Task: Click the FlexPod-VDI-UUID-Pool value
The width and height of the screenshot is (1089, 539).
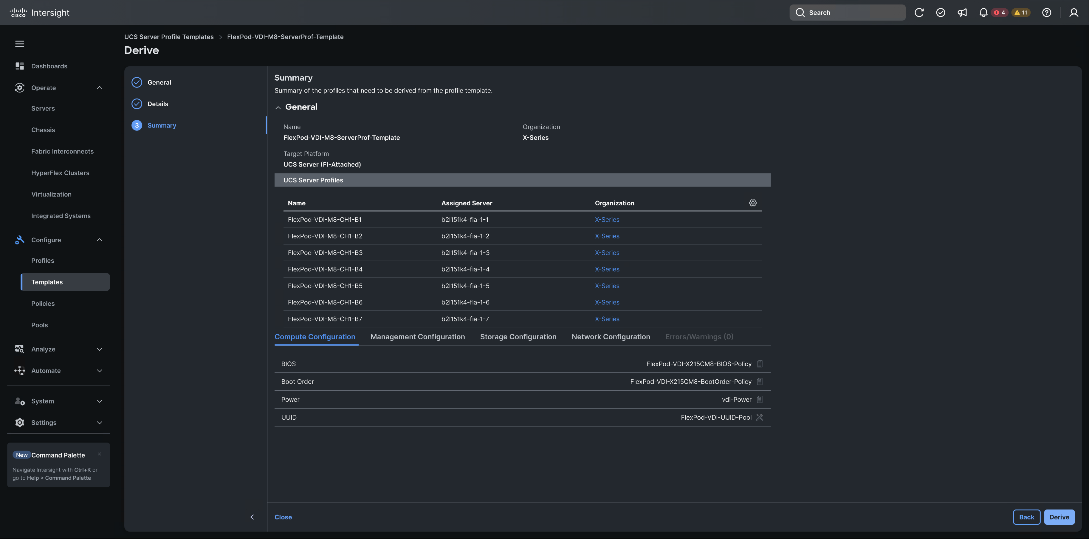Action: pyautogui.click(x=716, y=417)
